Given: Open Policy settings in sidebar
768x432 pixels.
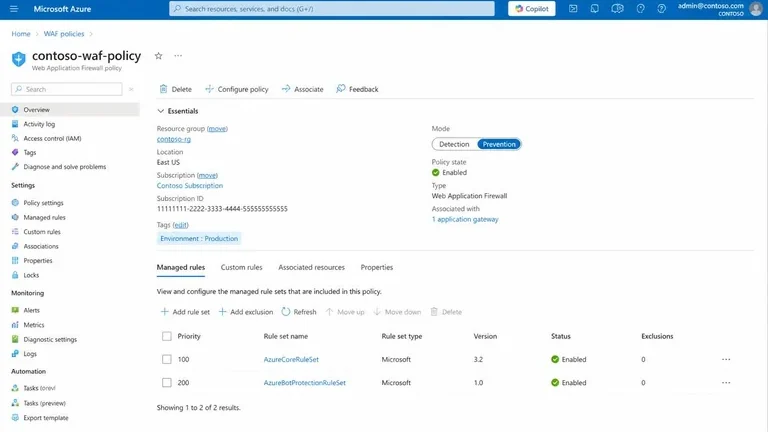Looking at the screenshot, I should coord(38,203).
